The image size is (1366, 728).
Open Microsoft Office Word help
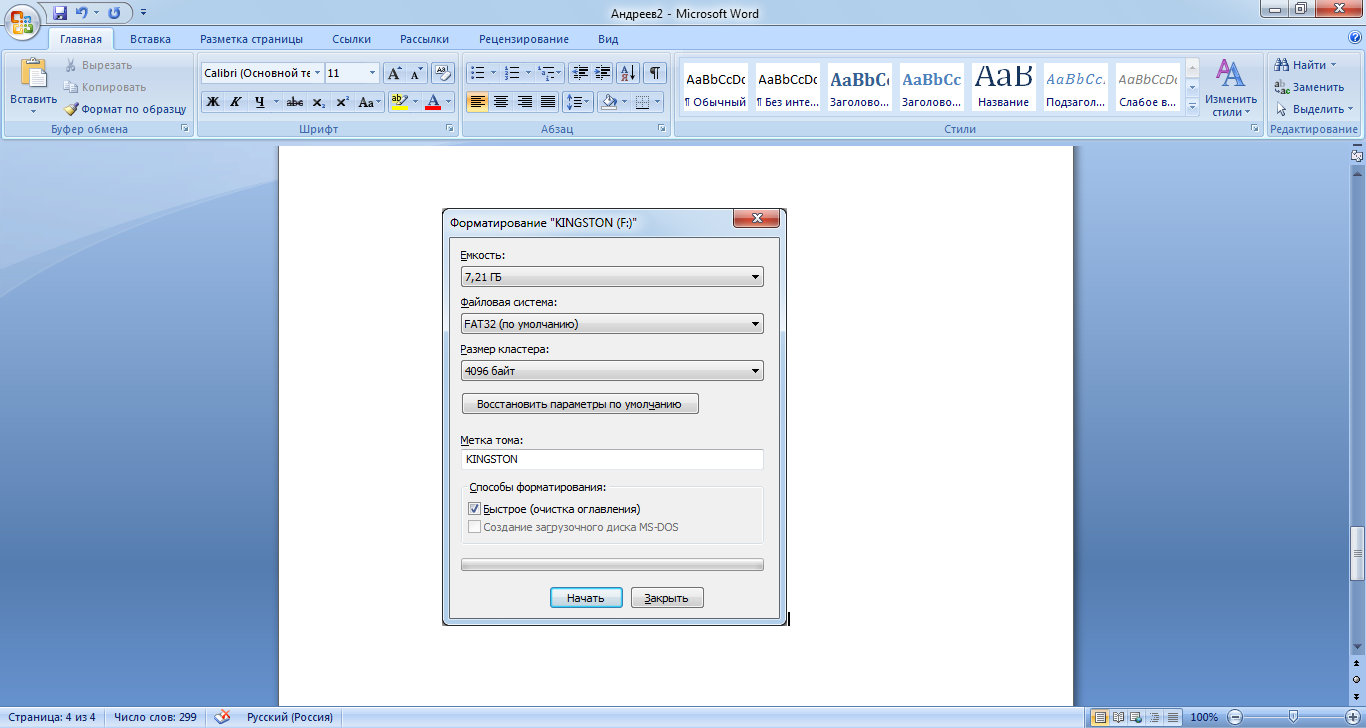pyautogui.click(x=1355, y=38)
